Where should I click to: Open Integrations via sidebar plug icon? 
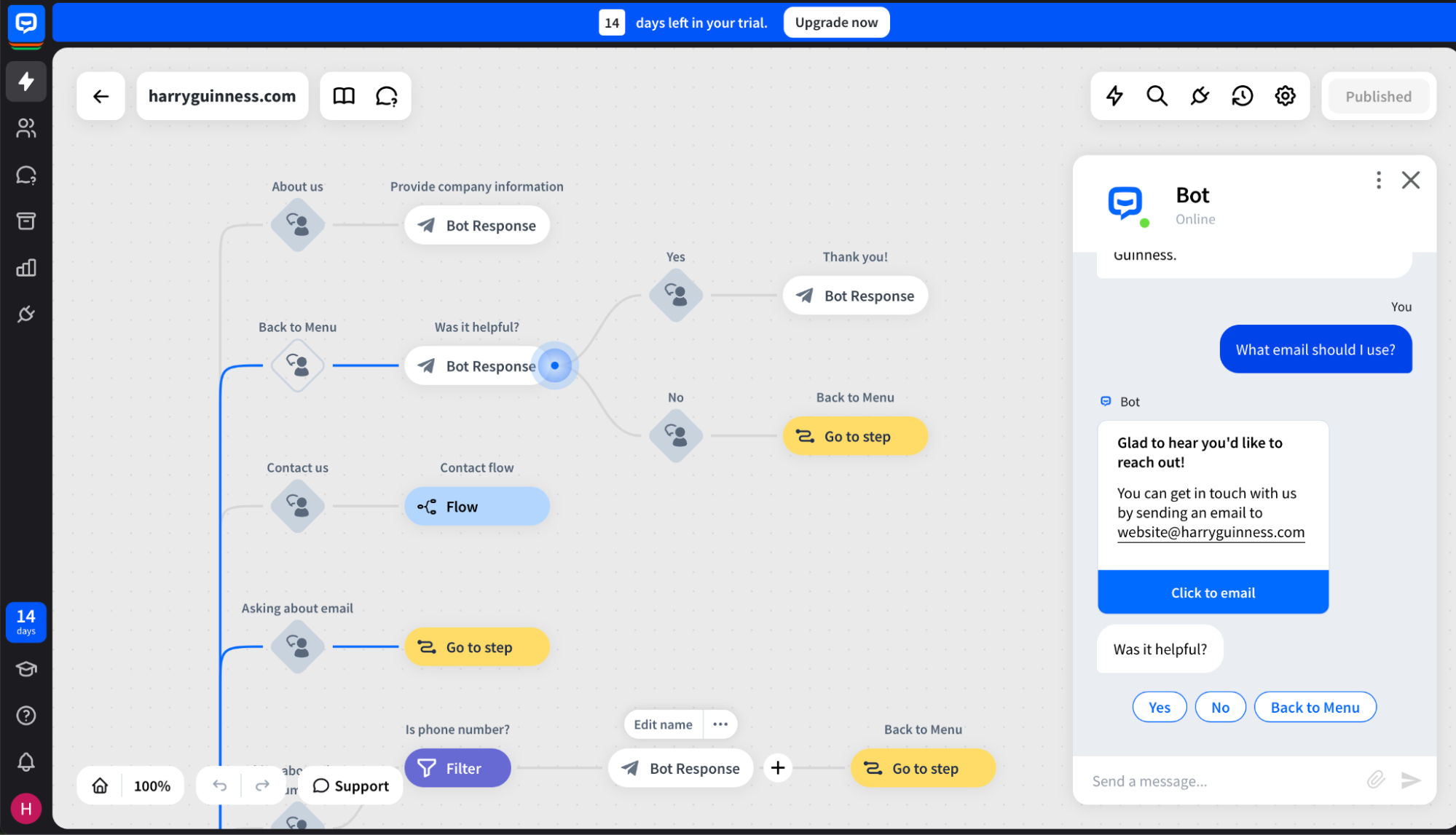pos(25,314)
